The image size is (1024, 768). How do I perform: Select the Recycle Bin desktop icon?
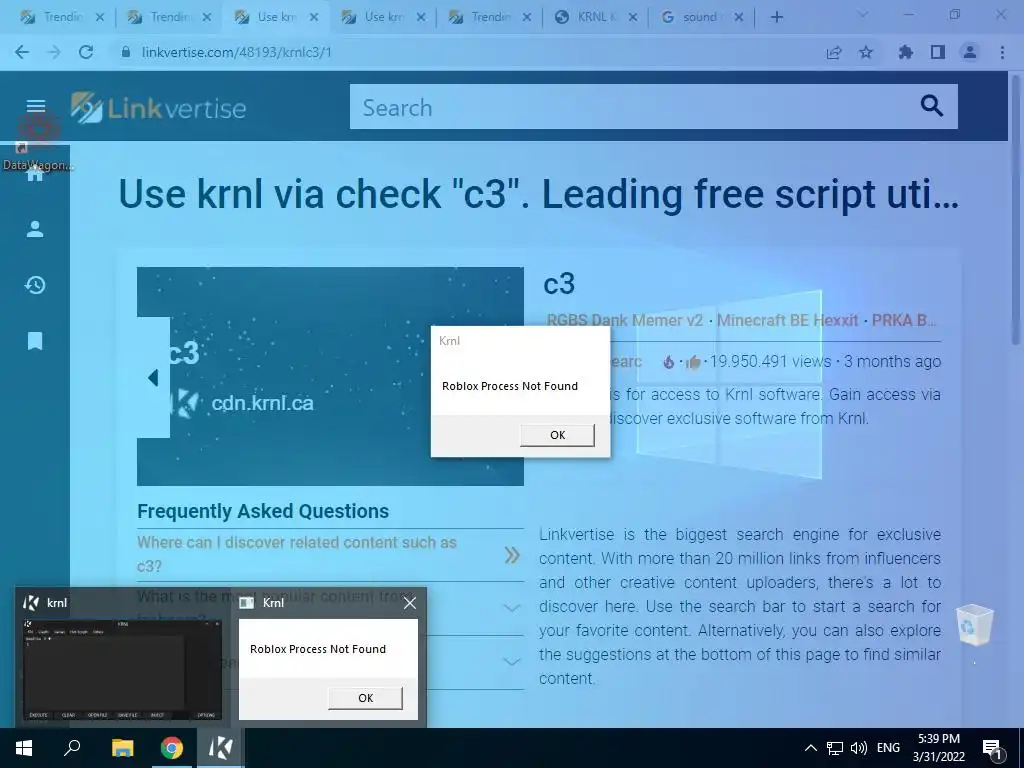point(974,626)
